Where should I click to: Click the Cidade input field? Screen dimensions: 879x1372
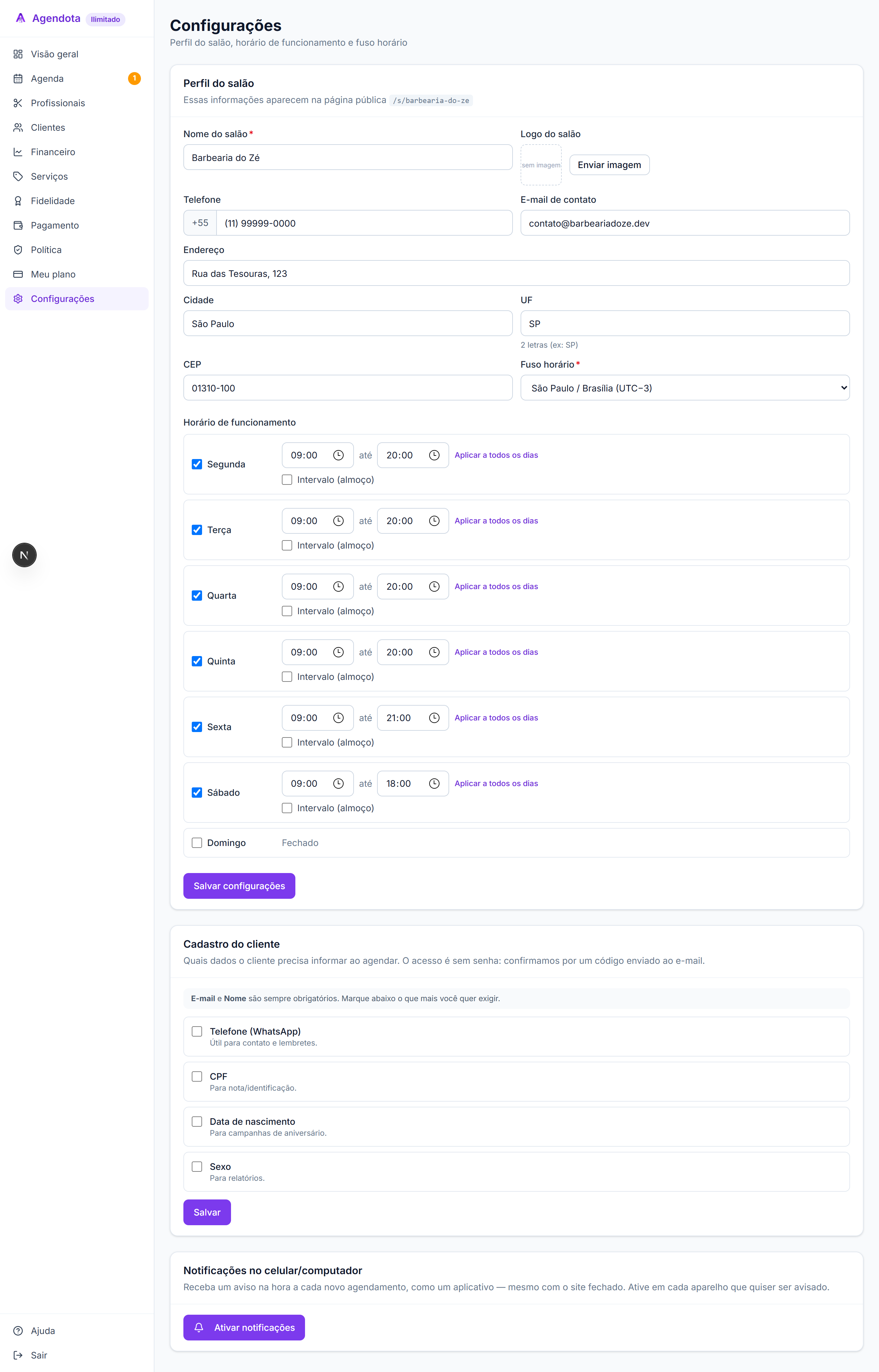click(x=347, y=324)
